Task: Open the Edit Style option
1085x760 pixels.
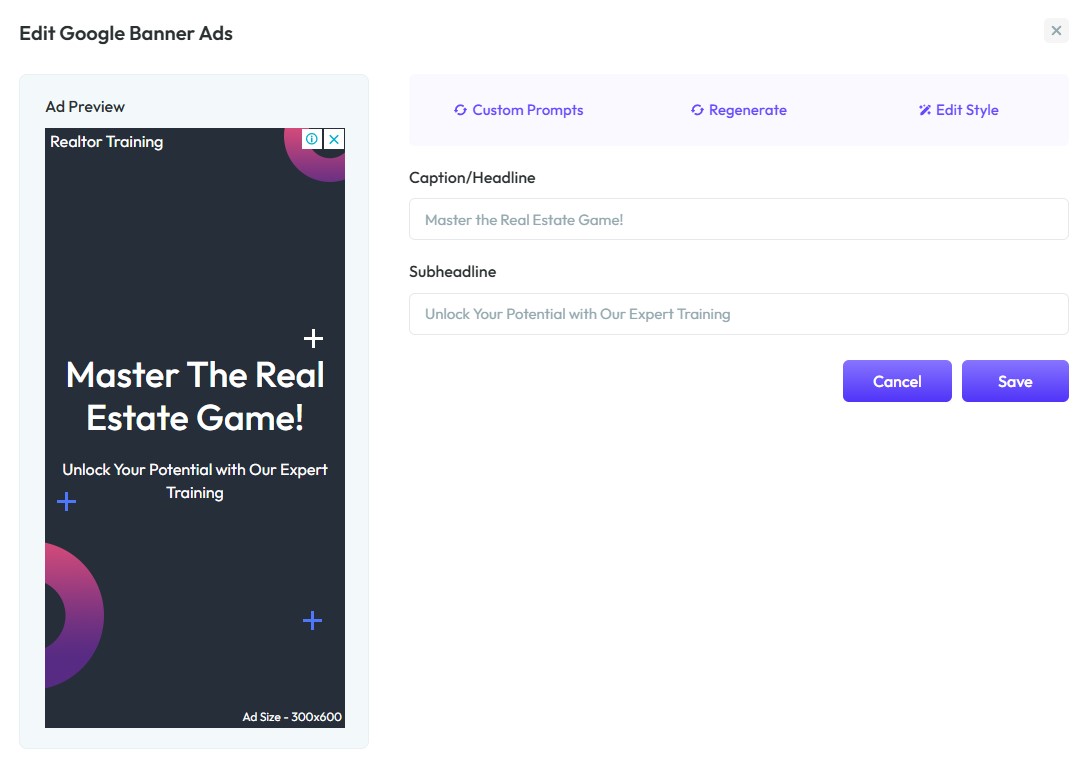Action: pyautogui.click(x=958, y=110)
